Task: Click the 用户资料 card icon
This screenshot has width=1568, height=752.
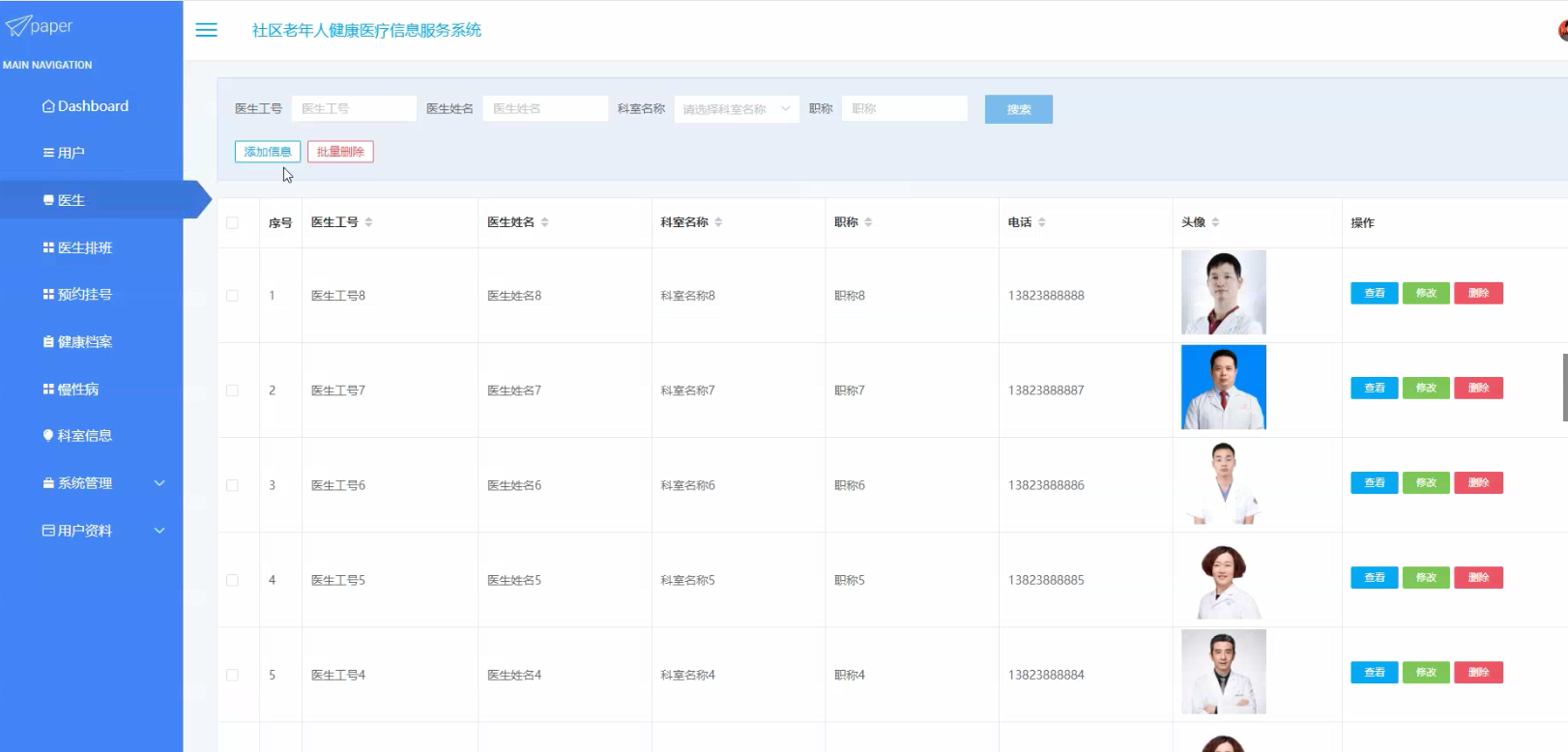Action: (x=48, y=530)
